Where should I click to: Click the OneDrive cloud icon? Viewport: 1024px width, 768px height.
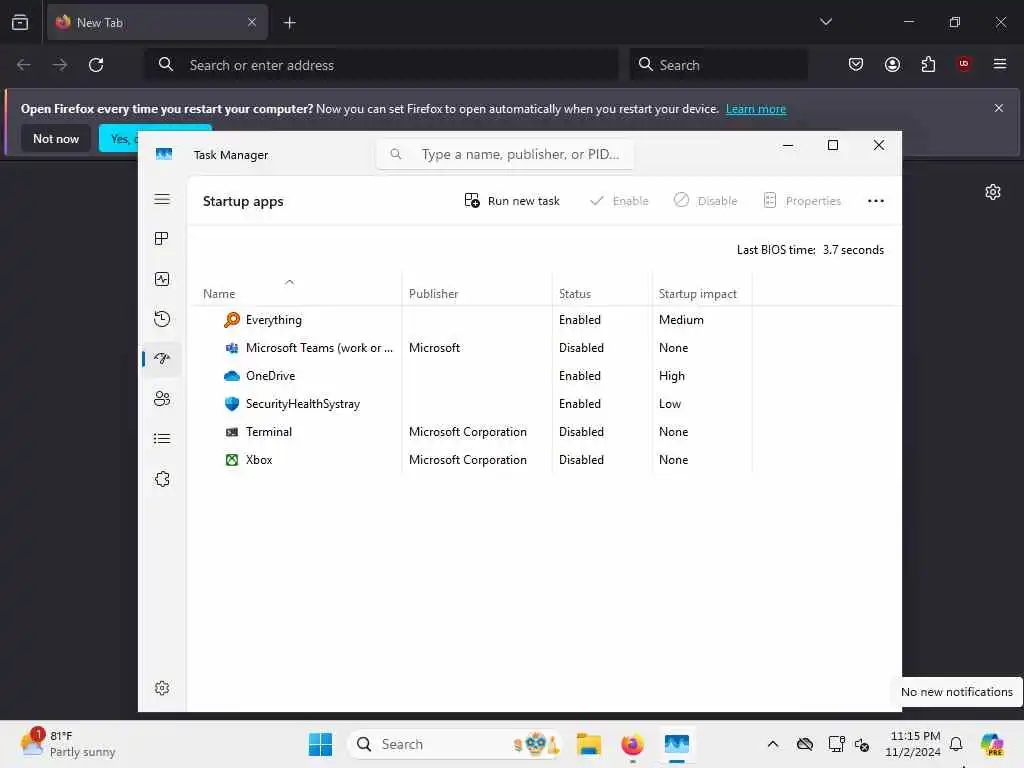point(232,376)
